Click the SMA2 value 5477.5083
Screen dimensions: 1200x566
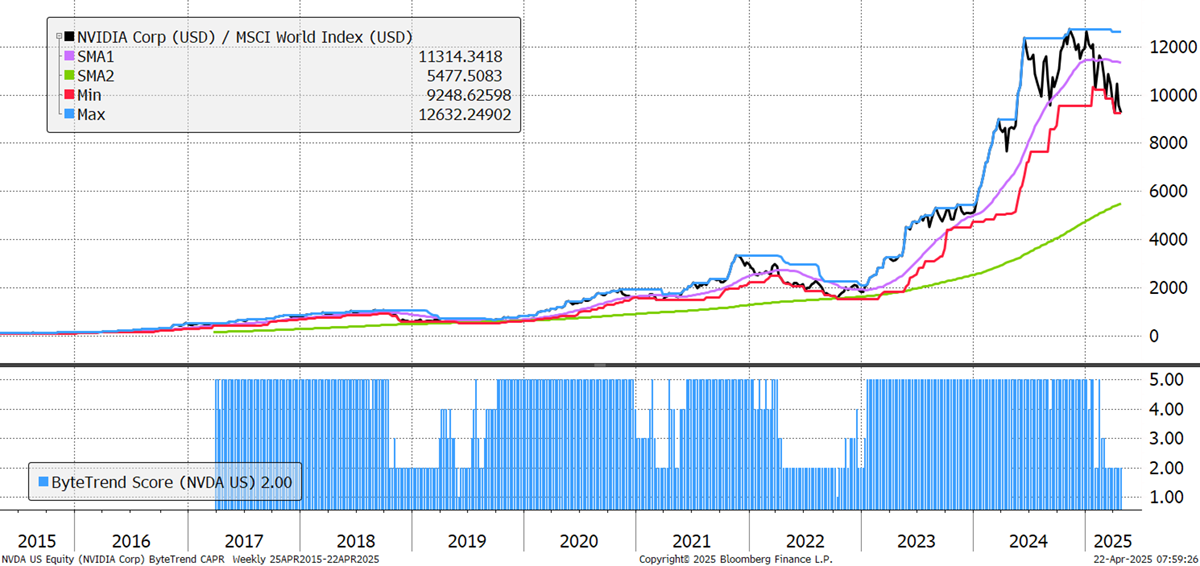pos(467,75)
